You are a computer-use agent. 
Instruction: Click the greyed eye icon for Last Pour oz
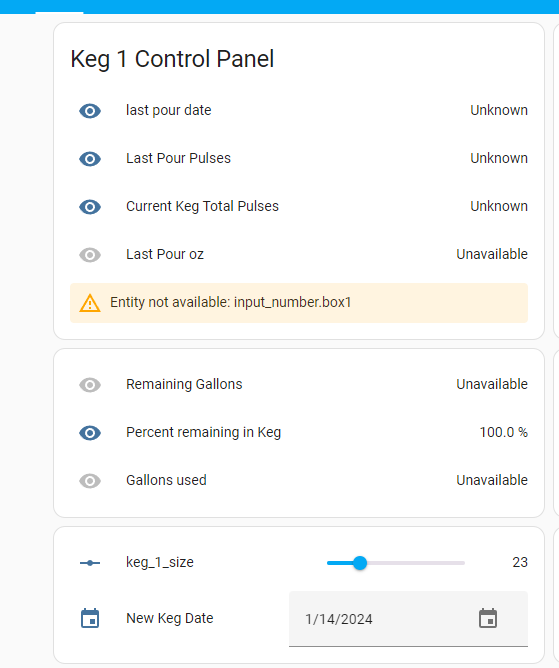[x=90, y=255]
